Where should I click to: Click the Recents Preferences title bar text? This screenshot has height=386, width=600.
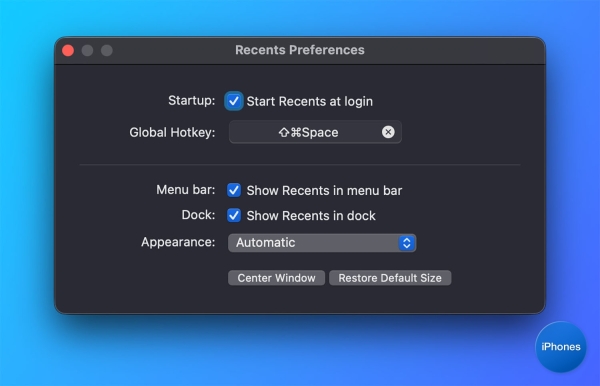(x=300, y=50)
